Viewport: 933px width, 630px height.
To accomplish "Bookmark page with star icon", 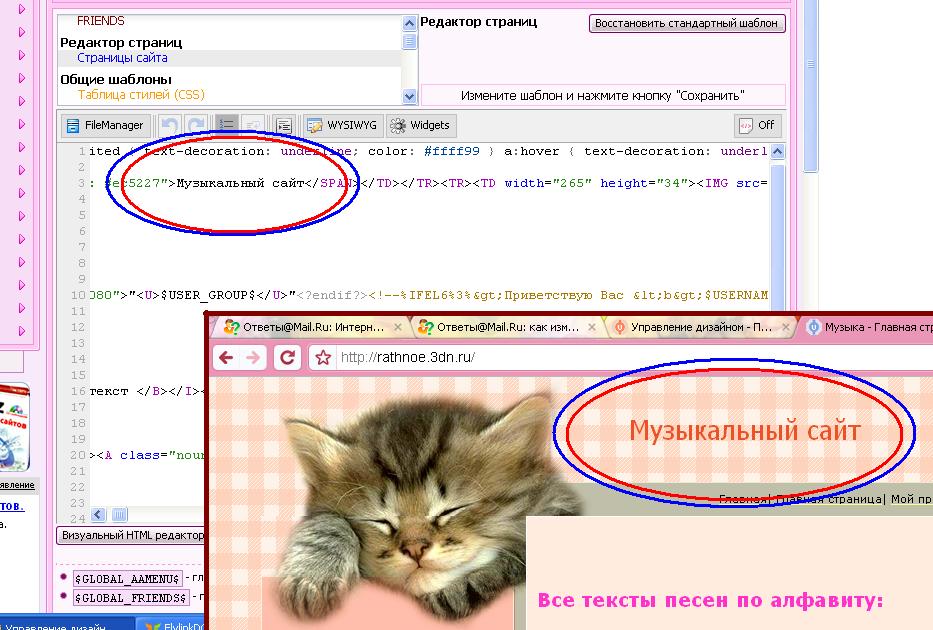I will point(322,358).
